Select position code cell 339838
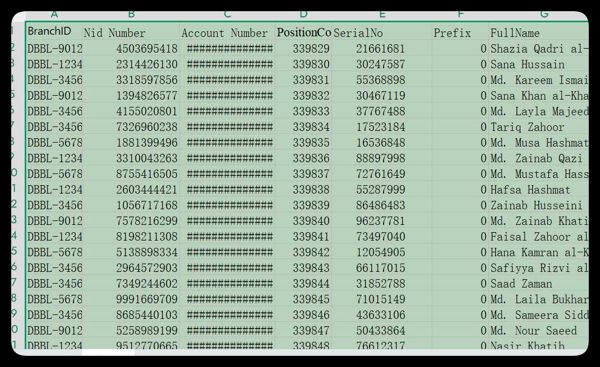 coord(304,190)
